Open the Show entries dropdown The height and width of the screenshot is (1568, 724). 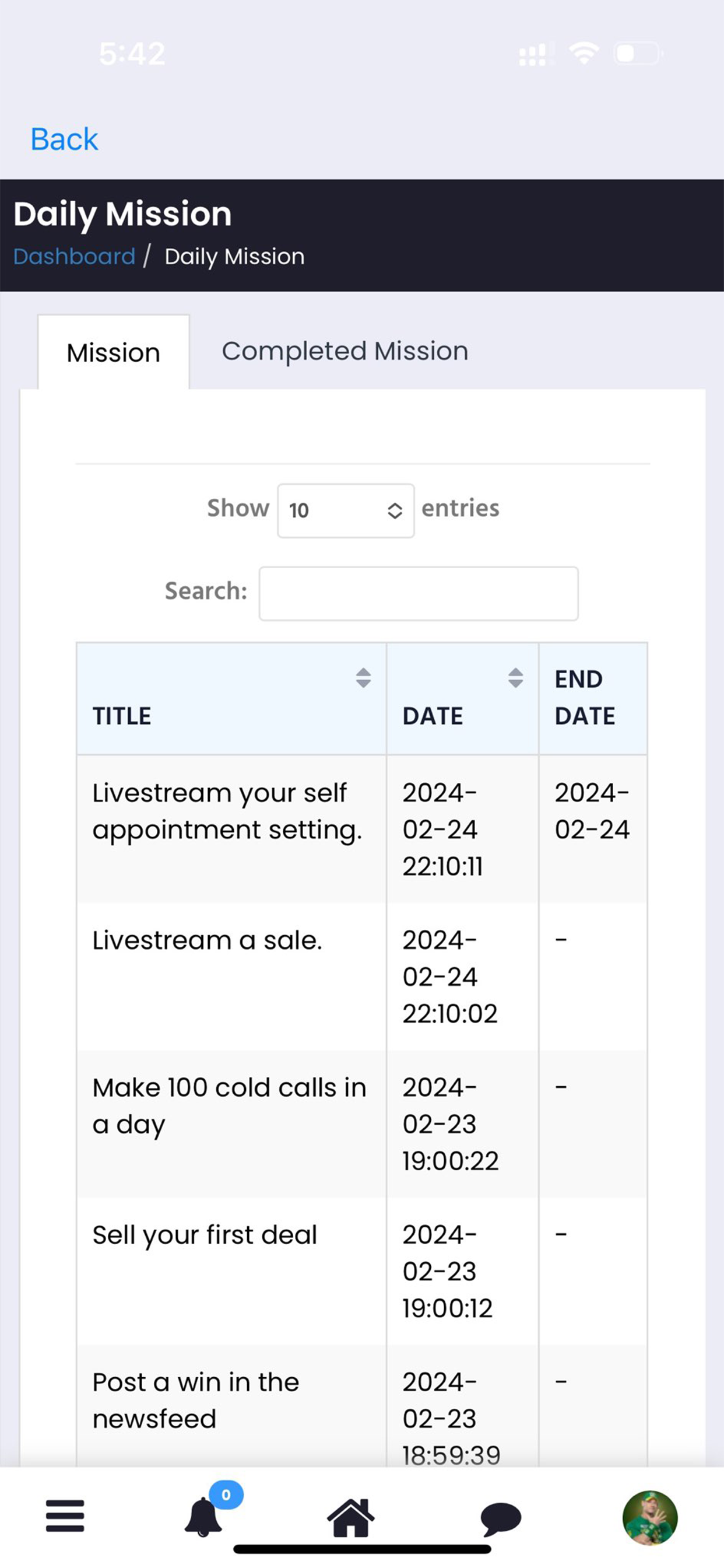point(346,510)
